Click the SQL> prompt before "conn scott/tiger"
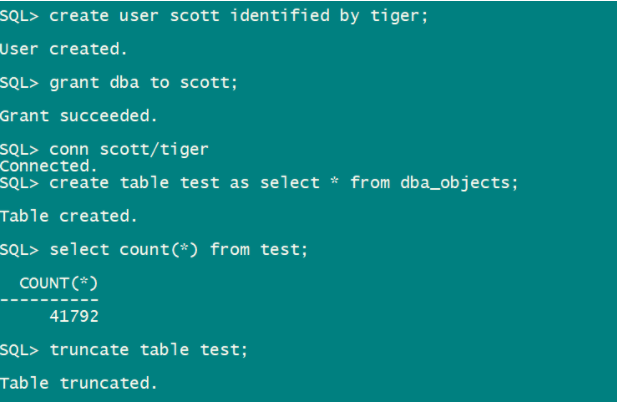The height and width of the screenshot is (404, 617). pos(20,149)
